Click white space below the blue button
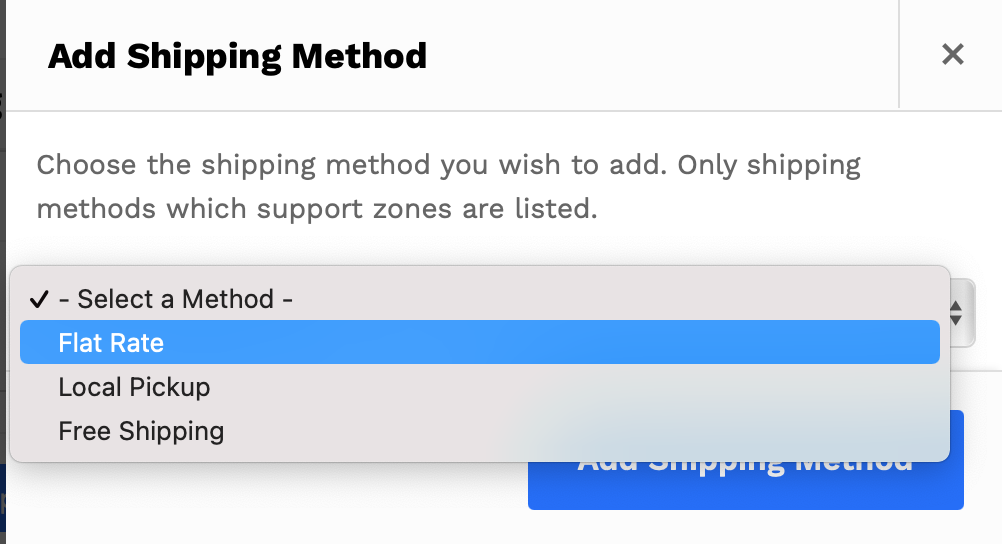Viewport: 1002px width, 544px height. (745, 528)
